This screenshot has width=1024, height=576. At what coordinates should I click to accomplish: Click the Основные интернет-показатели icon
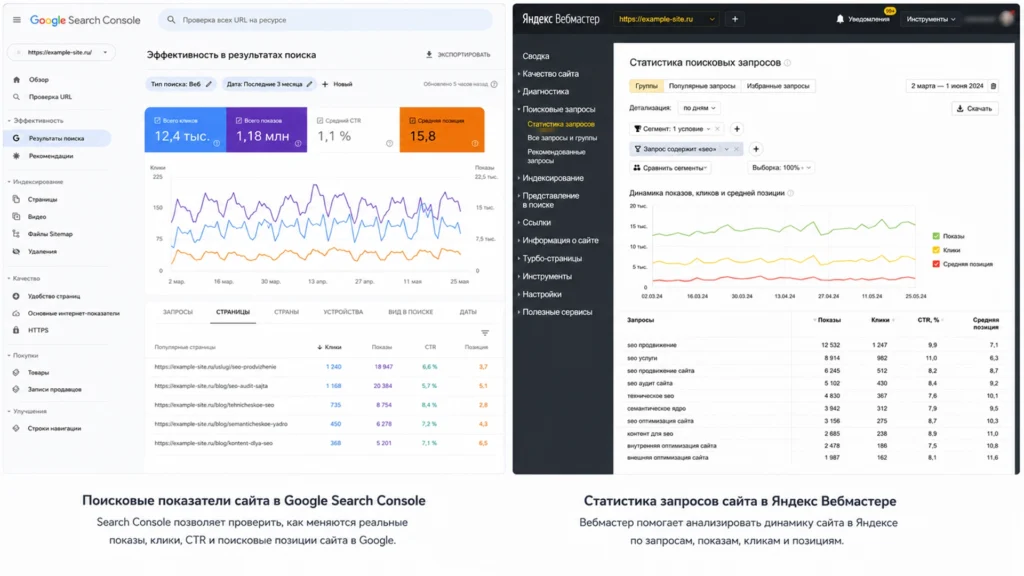click(16, 313)
